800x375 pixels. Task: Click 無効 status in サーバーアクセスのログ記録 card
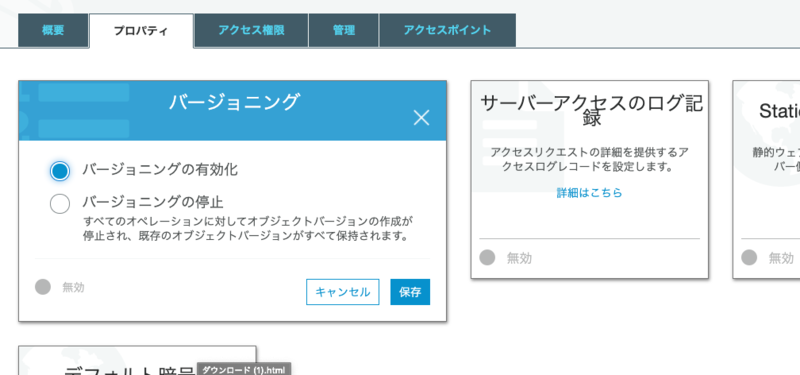tap(506, 258)
